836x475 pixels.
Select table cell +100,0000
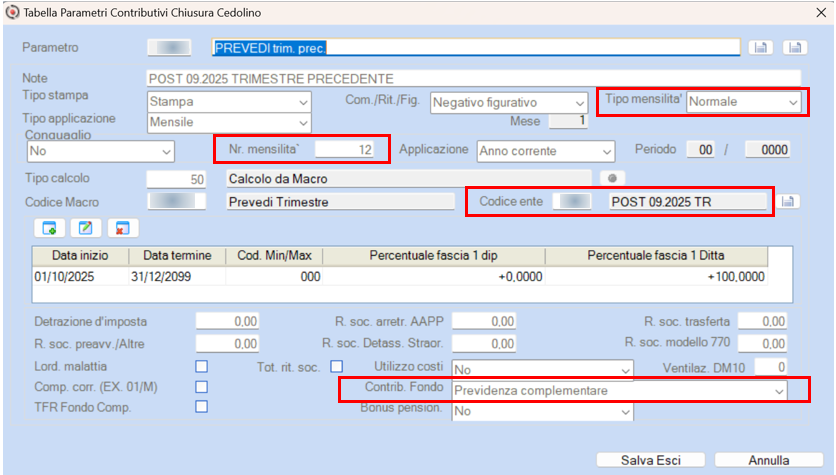pos(656,276)
